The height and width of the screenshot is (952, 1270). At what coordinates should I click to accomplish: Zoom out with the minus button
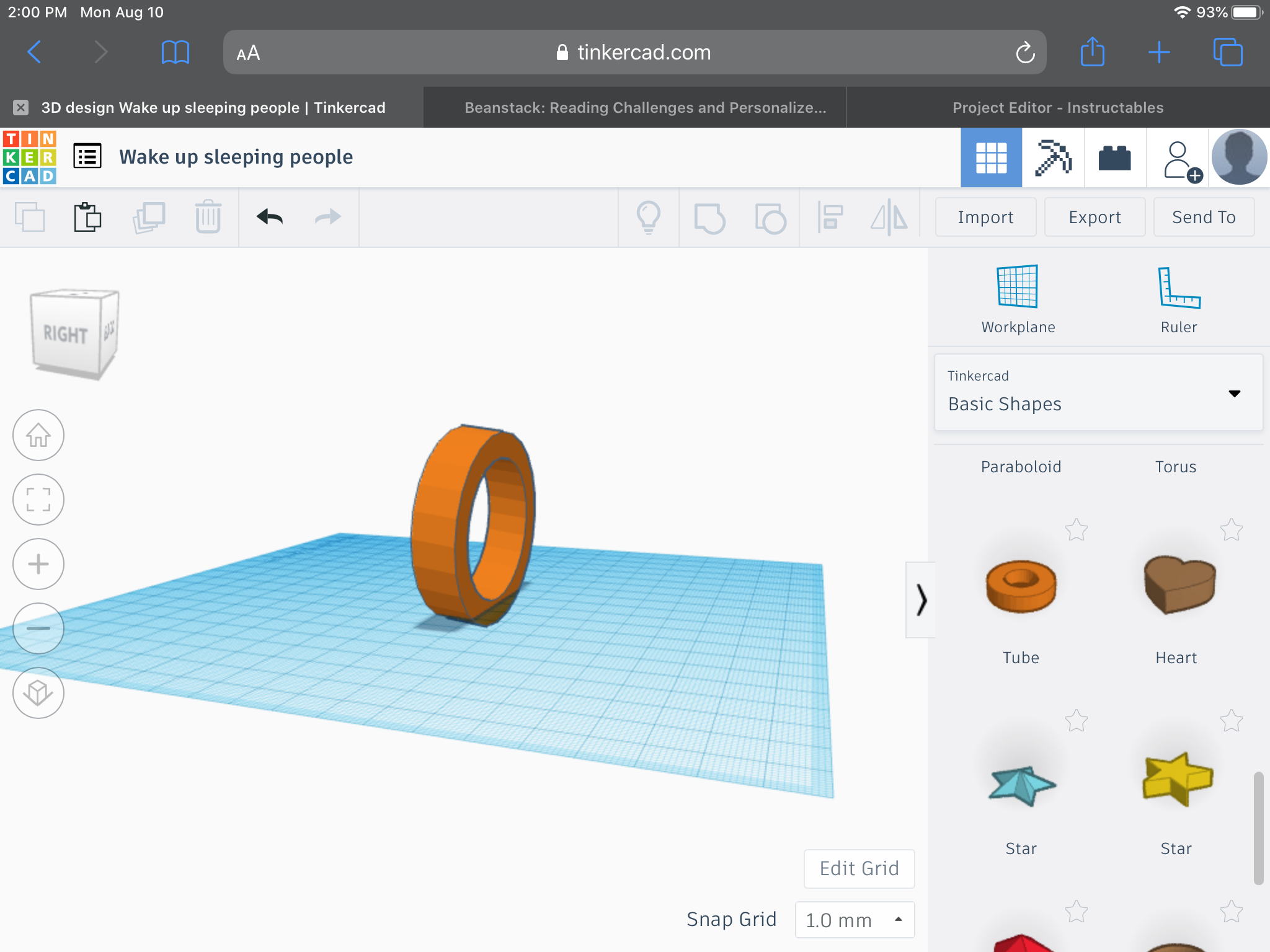pyautogui.click(x=38, y=628)
